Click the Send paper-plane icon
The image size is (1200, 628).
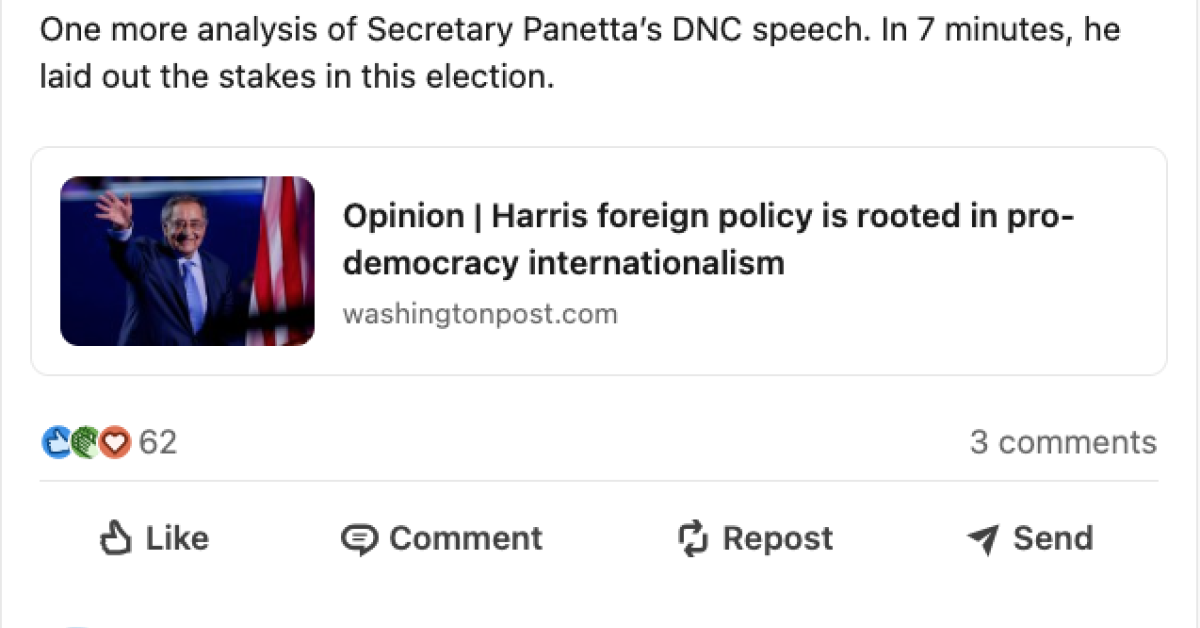click(x=984, y=537)
